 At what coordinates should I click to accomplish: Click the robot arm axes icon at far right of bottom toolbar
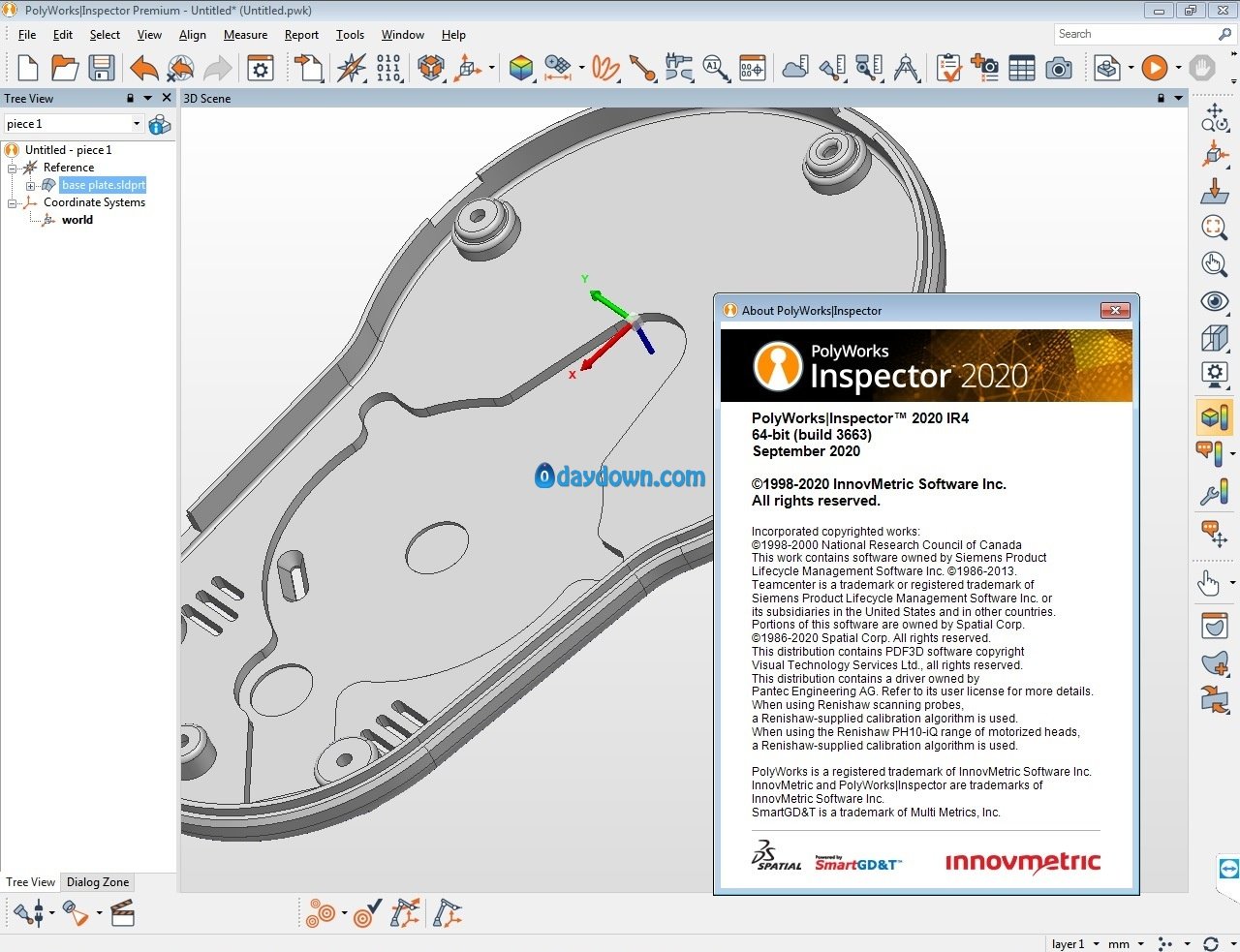448,913
